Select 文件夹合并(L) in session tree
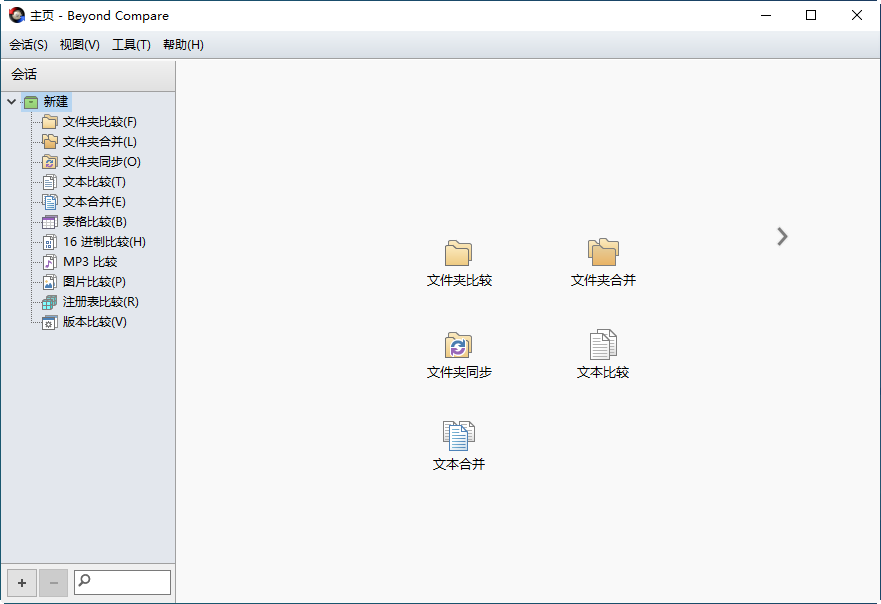 (99, 142)
